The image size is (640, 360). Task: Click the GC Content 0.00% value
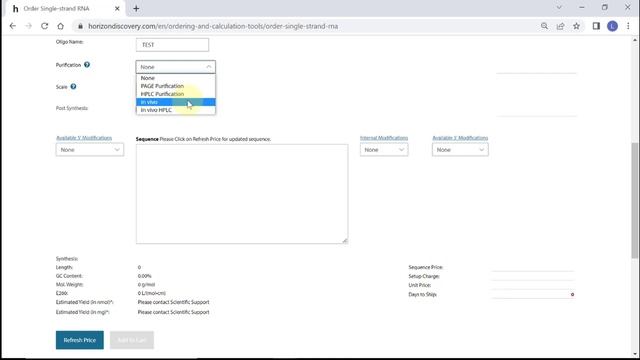pos(144,276)
